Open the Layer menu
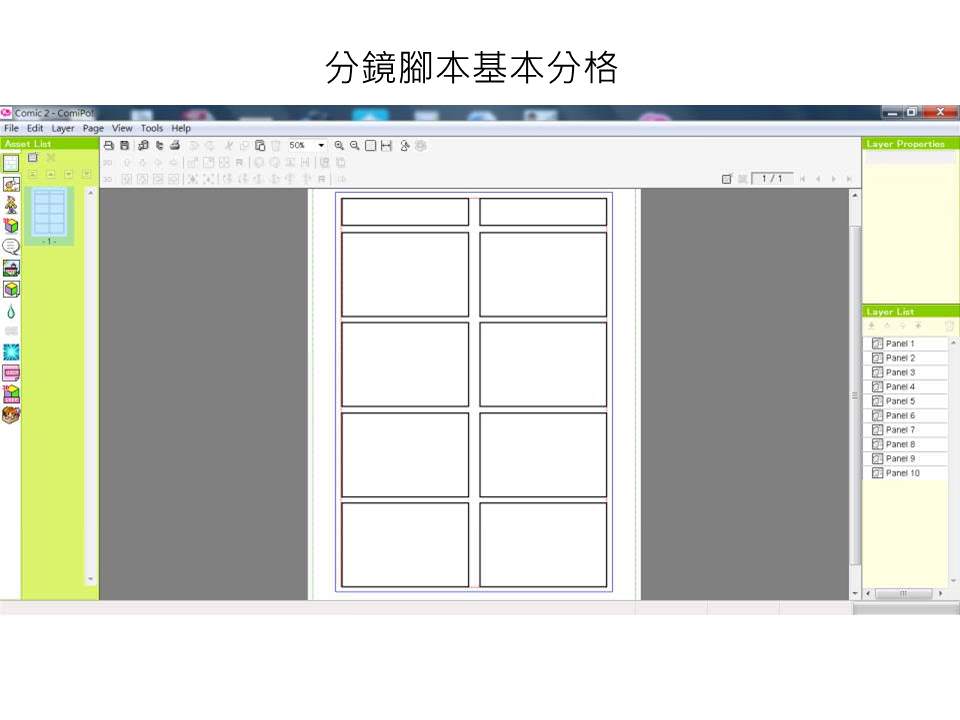 coord(63,128)
